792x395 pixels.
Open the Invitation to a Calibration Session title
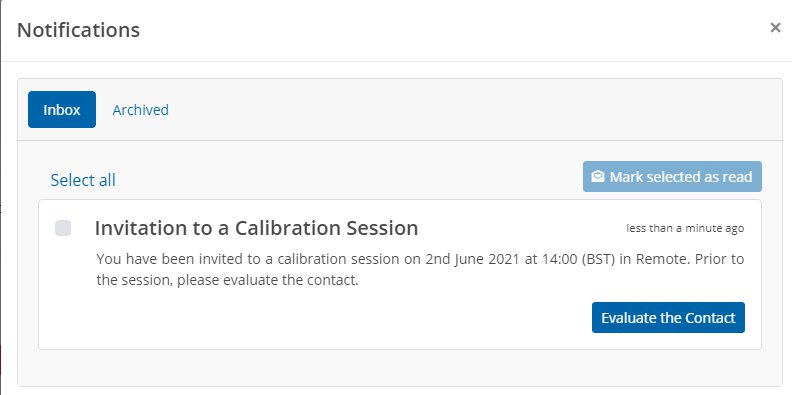pyautogui.click(x=257, y=228)
